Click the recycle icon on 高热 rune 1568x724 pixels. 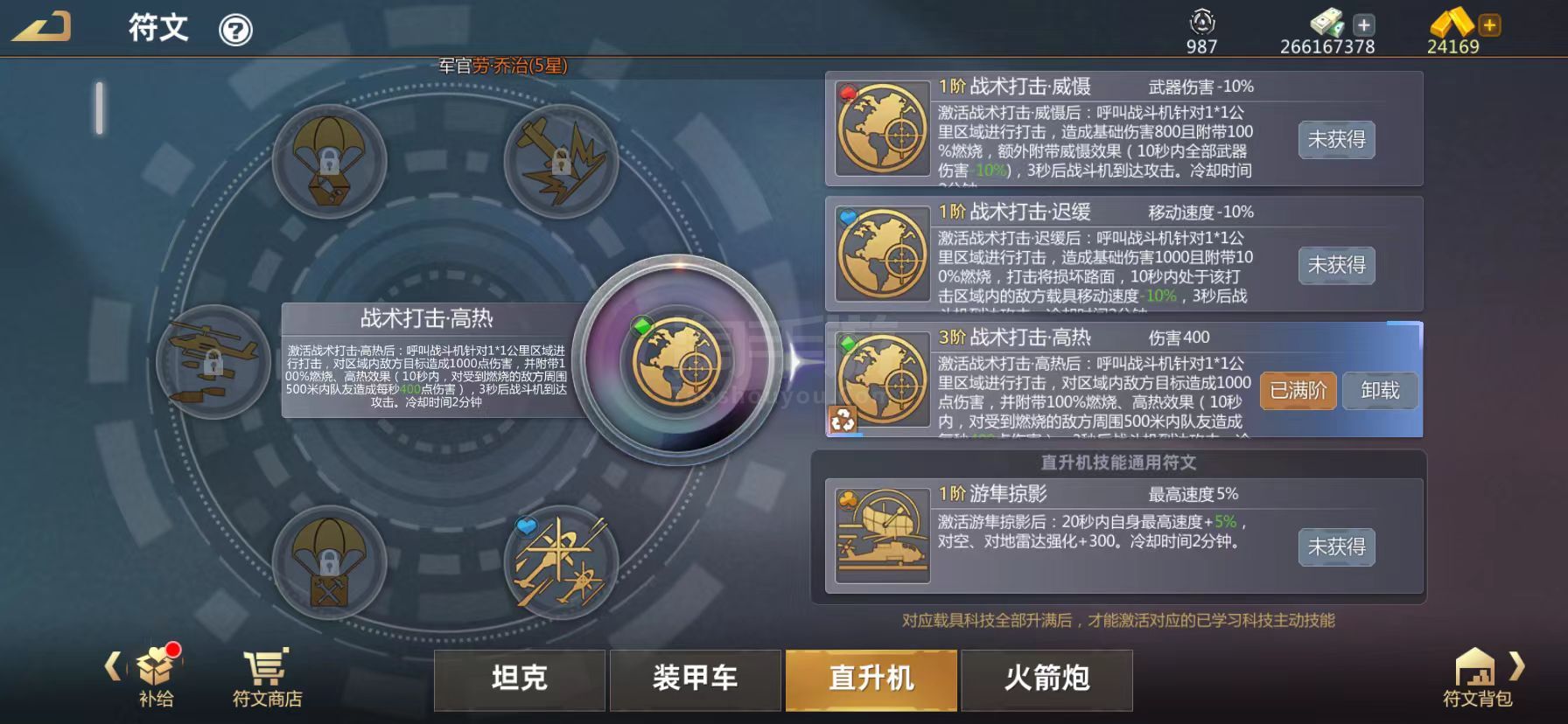click(x=843, y=421)
